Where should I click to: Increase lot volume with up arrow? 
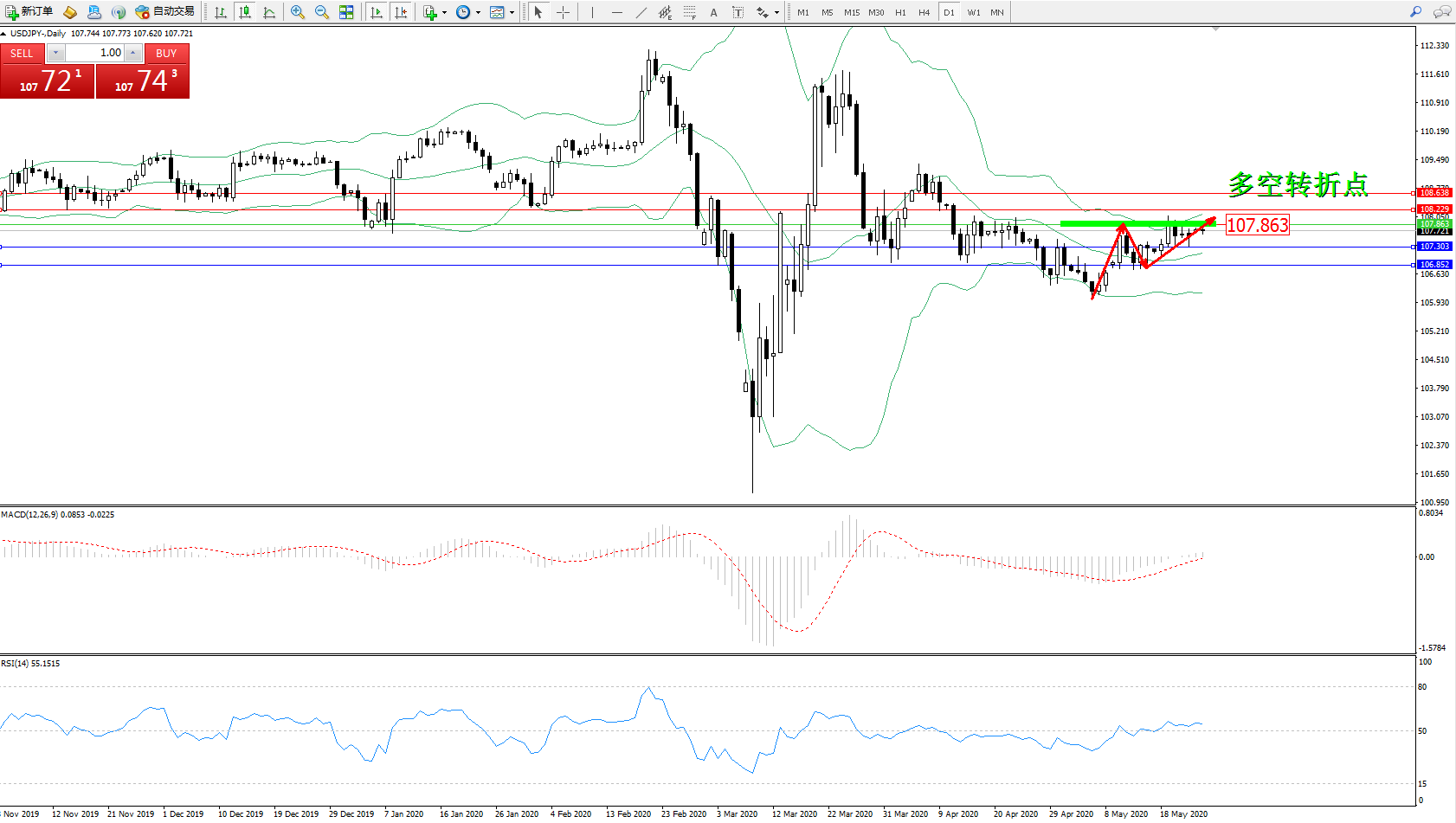[x=132, y=53]
